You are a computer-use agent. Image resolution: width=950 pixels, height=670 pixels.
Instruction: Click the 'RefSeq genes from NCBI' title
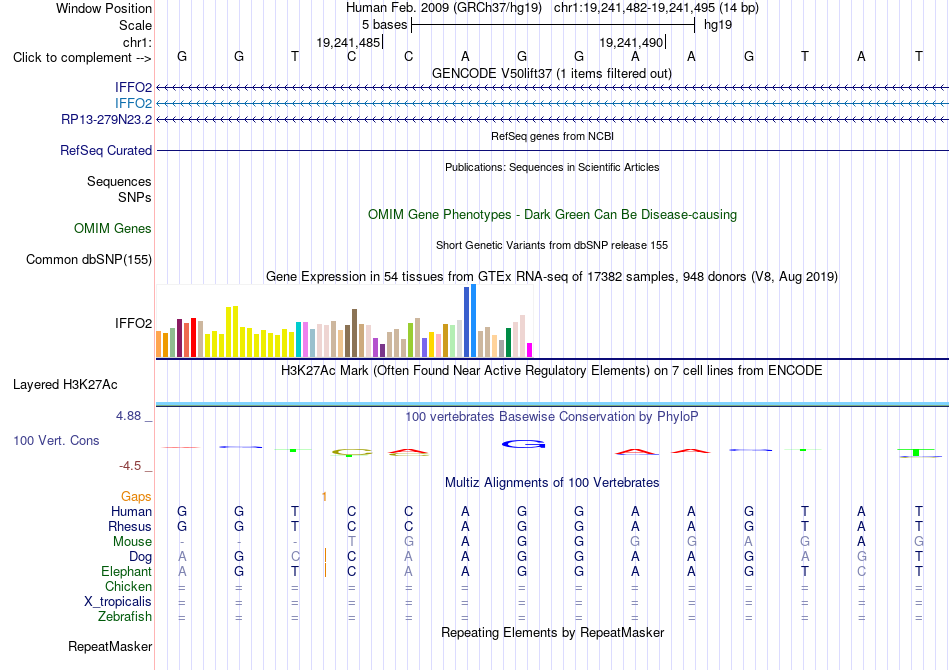click(x=552, y=136)
